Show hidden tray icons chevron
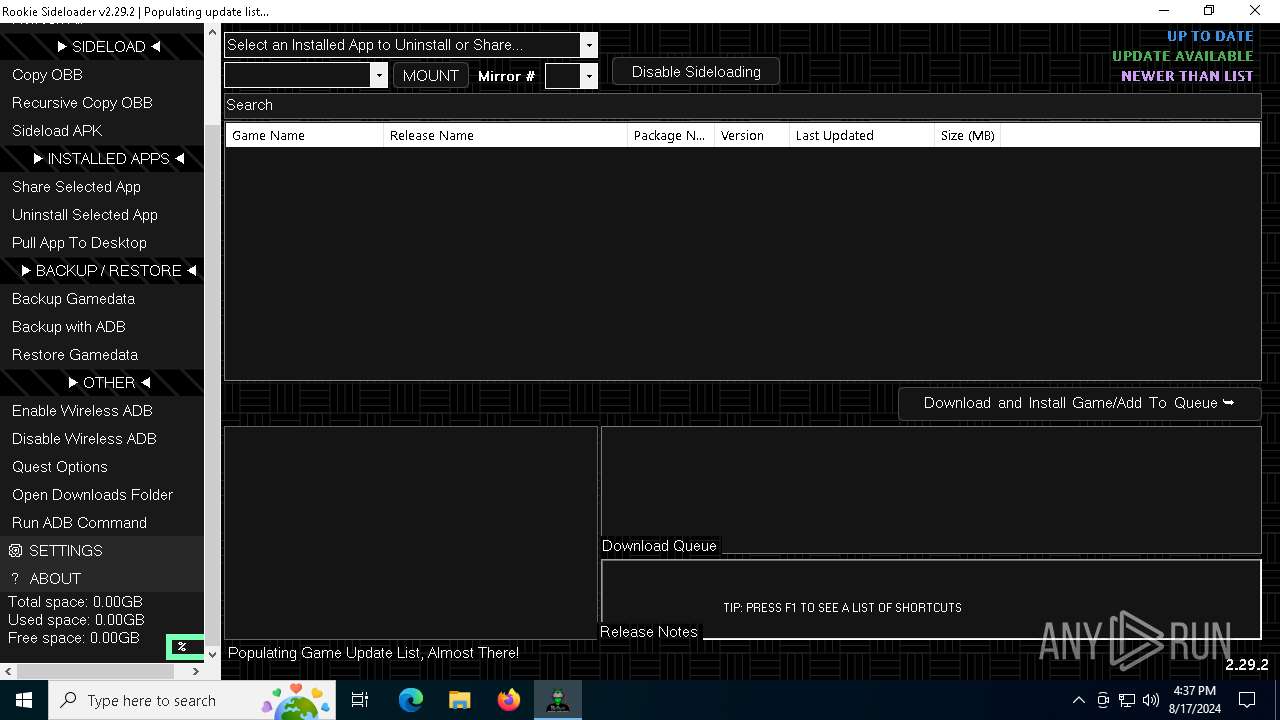1280x720 pixels. pos(1078,700)
